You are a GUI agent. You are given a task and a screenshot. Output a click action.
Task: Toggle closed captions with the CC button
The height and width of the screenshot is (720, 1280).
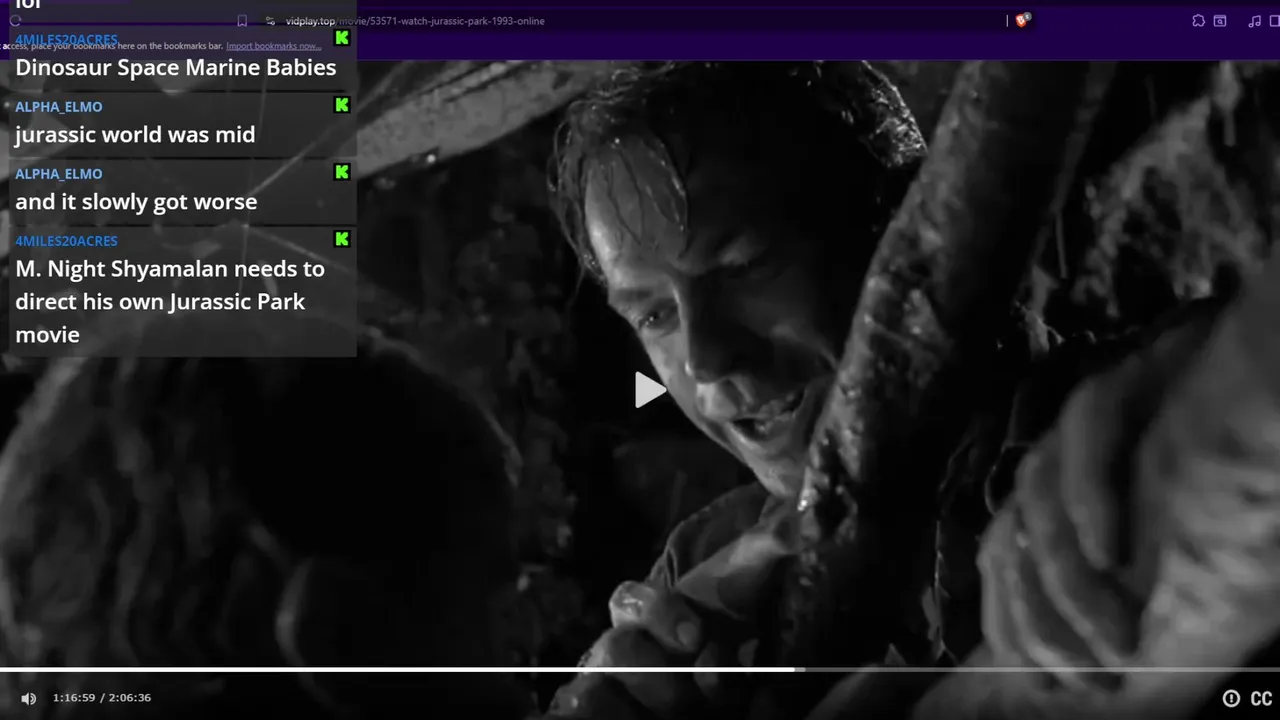pyautogui.click(x=1262, y=698)
